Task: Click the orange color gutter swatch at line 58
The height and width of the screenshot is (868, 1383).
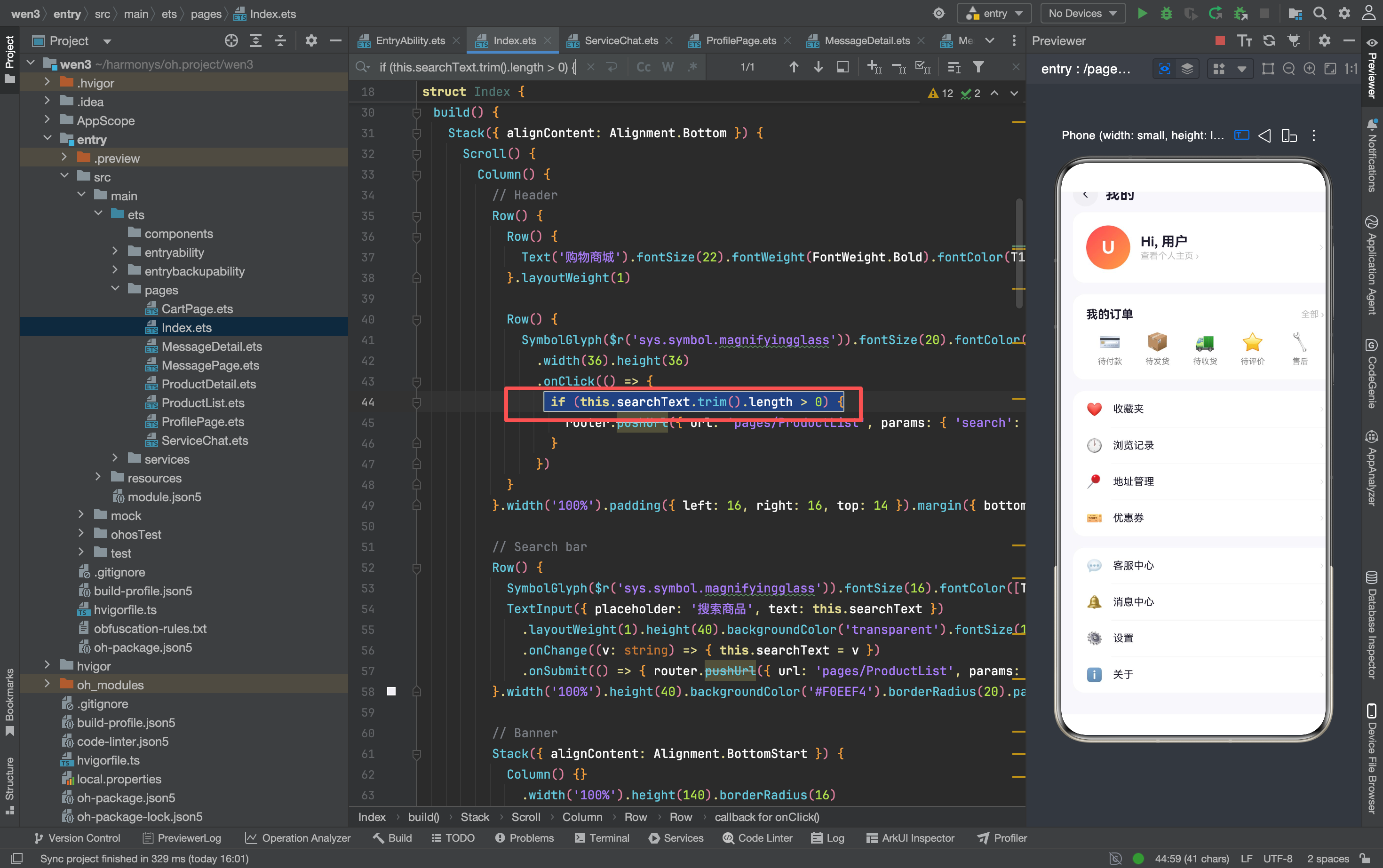Action: pos(391,691)
